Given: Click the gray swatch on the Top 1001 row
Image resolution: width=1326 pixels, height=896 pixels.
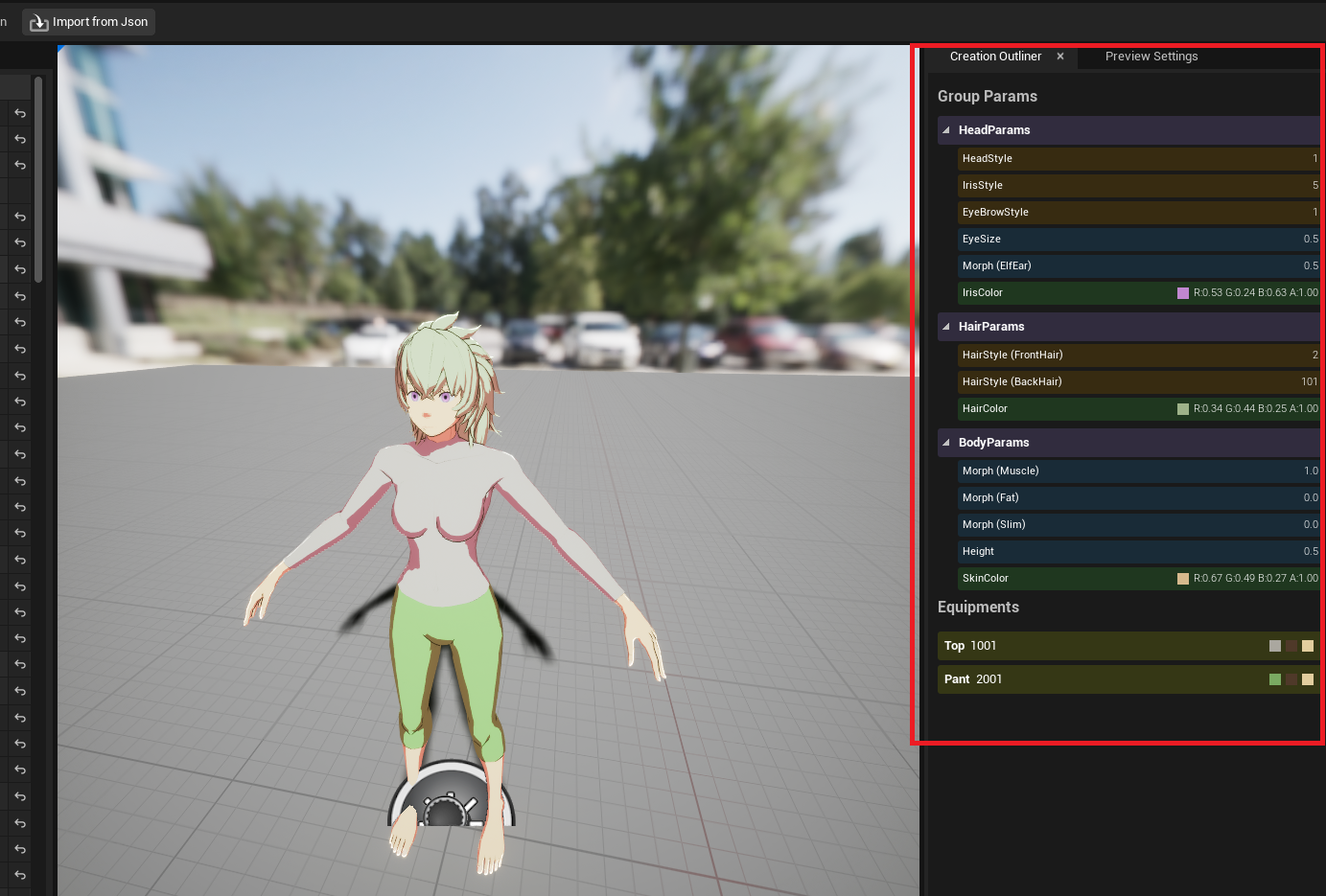Looking at the screenshot, I should [x=1274, y=645].
